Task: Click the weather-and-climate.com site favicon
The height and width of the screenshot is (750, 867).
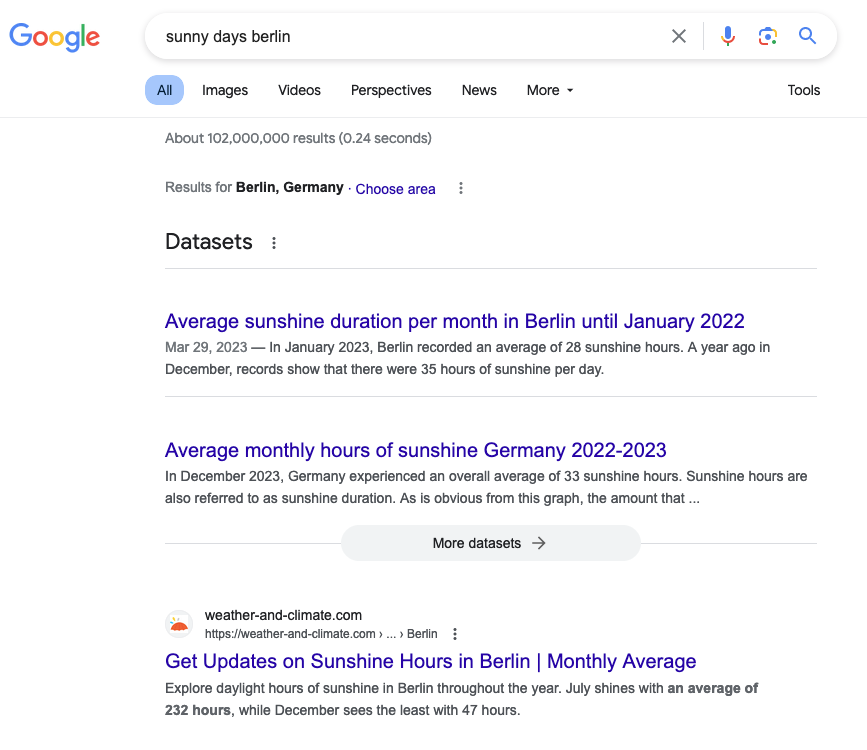Action: pyautogui.click(x=179, y=625)
